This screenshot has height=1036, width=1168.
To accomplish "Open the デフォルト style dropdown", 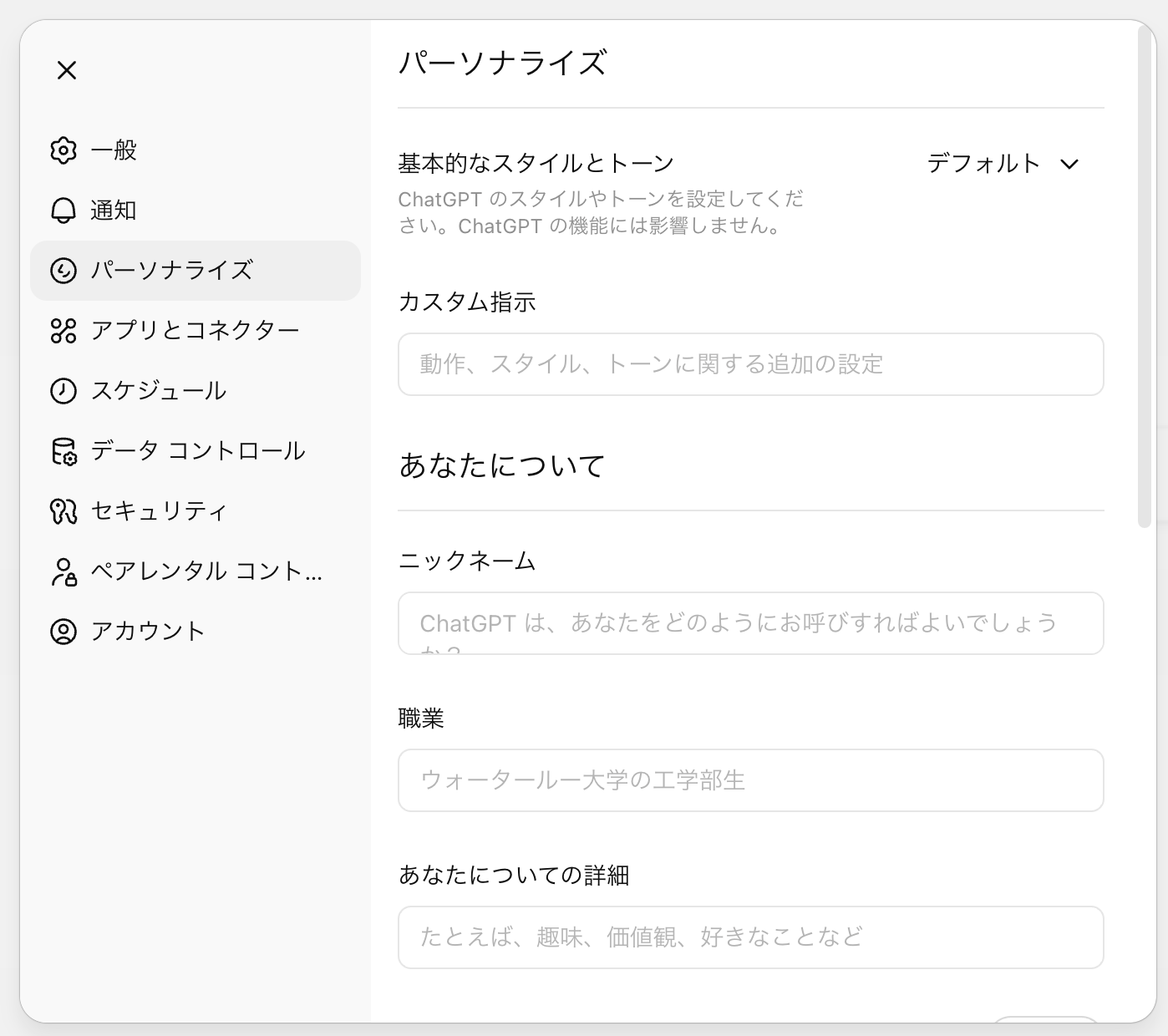I will click(984, 164).
